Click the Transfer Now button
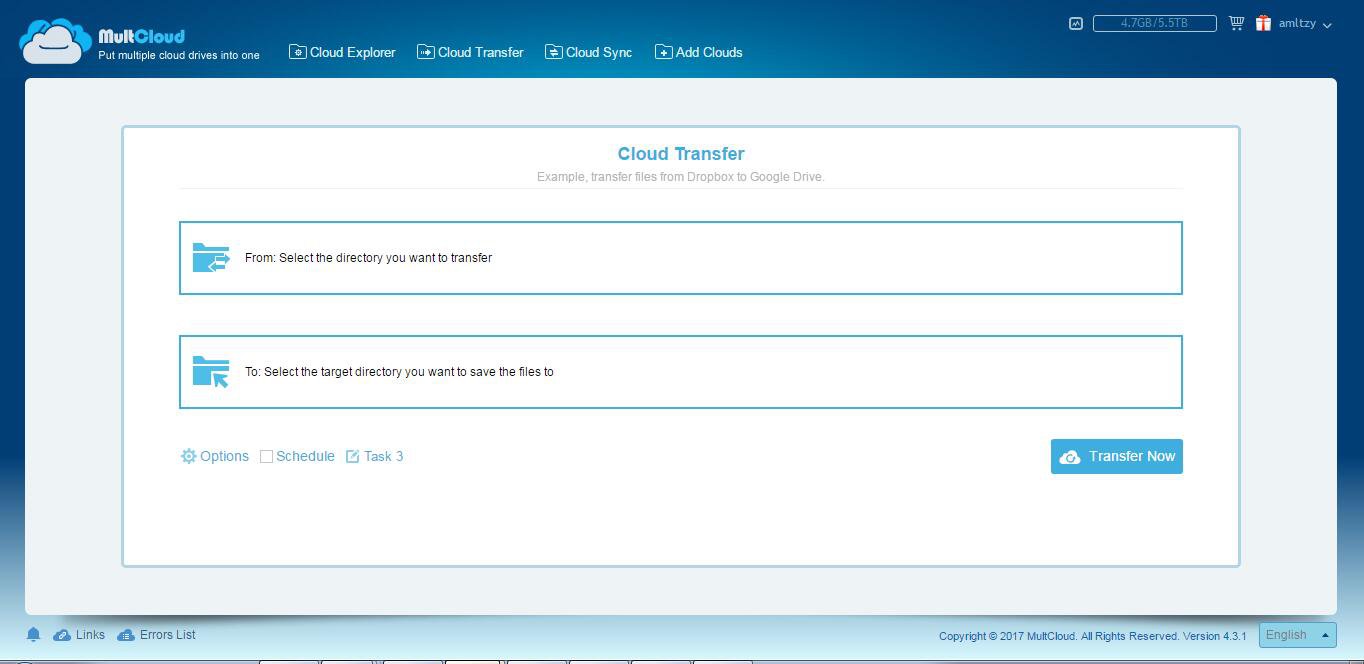1364x664 pixels. pos(1117,456)
